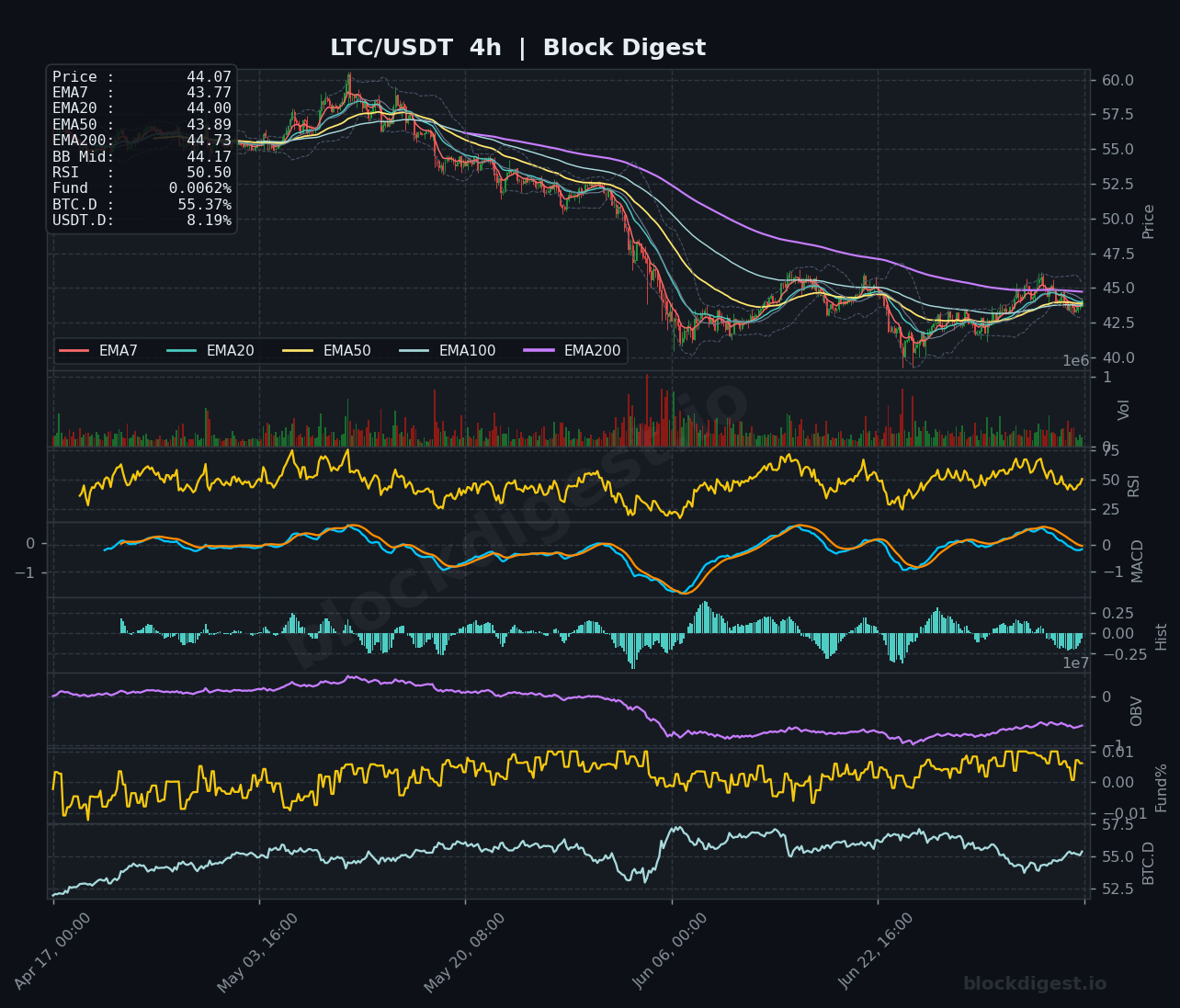The height and width of the screenshot is (1008, 1180).
Task: Click the EMA50 legend entry
Action: click(327, 351)
